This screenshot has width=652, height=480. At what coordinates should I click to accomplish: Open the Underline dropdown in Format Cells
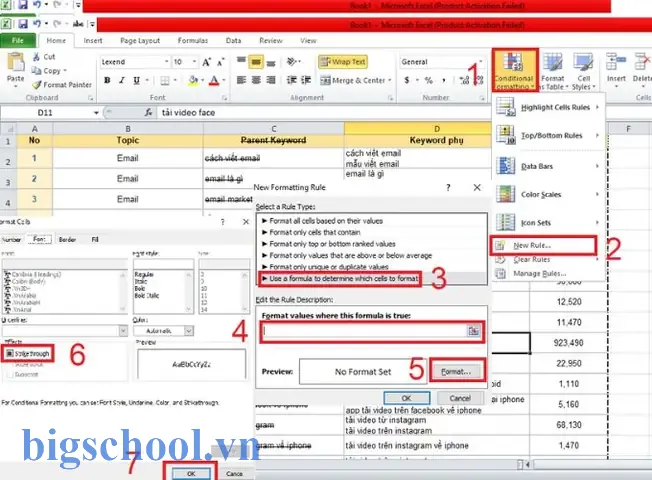pos(123,331)
